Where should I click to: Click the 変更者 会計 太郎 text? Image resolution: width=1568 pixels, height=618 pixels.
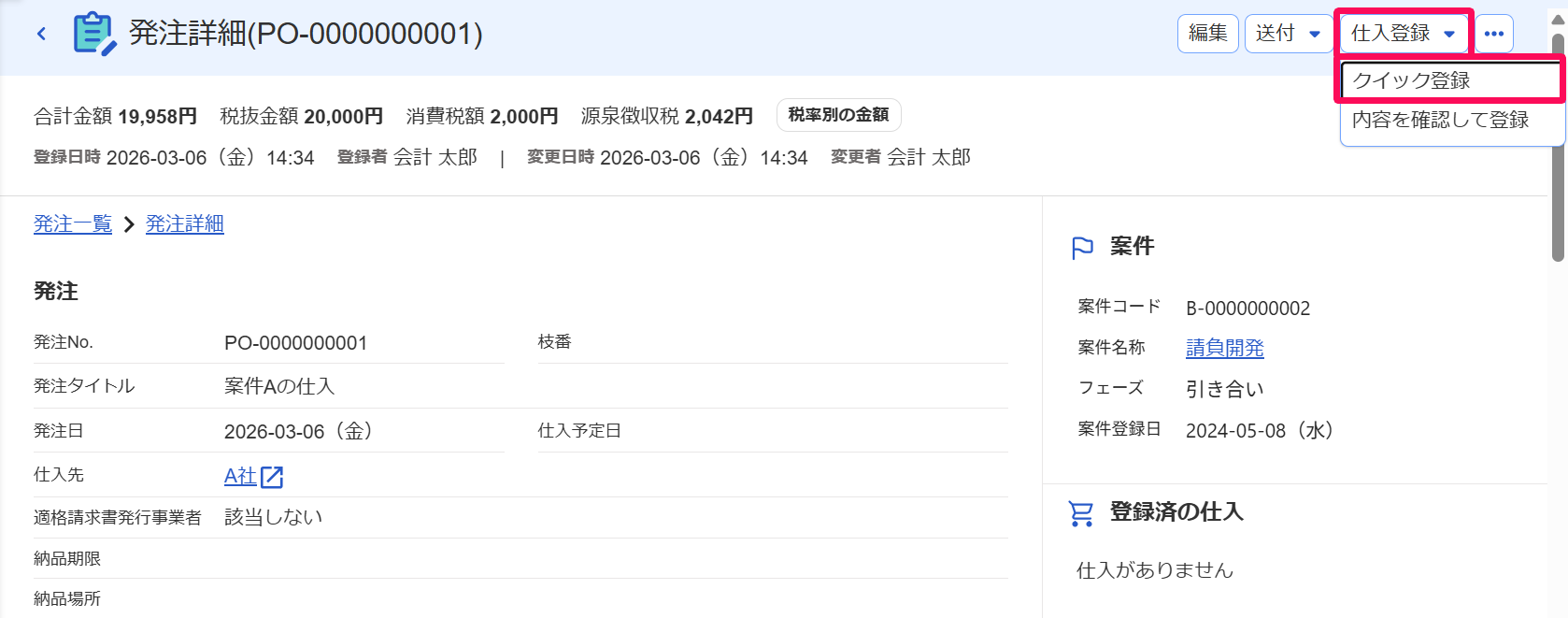pyautogui.click(x=901, y=157)
